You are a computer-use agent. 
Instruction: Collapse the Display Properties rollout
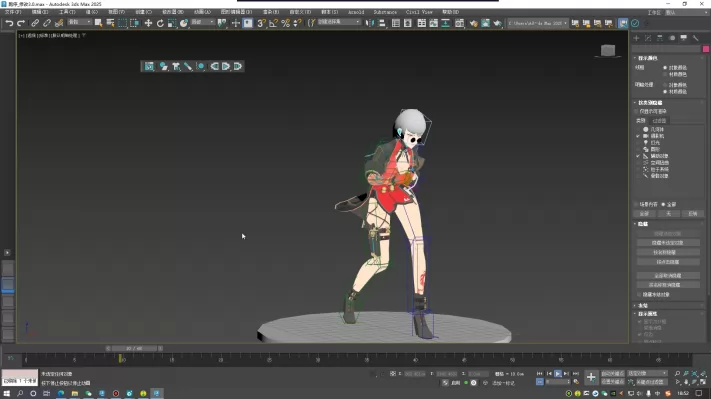[648, 314]
